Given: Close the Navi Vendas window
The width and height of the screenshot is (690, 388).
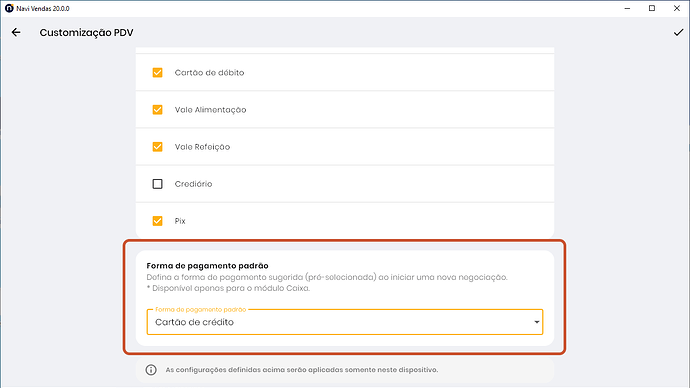Looking at the screenshot, I should click(x=677, y=8).
